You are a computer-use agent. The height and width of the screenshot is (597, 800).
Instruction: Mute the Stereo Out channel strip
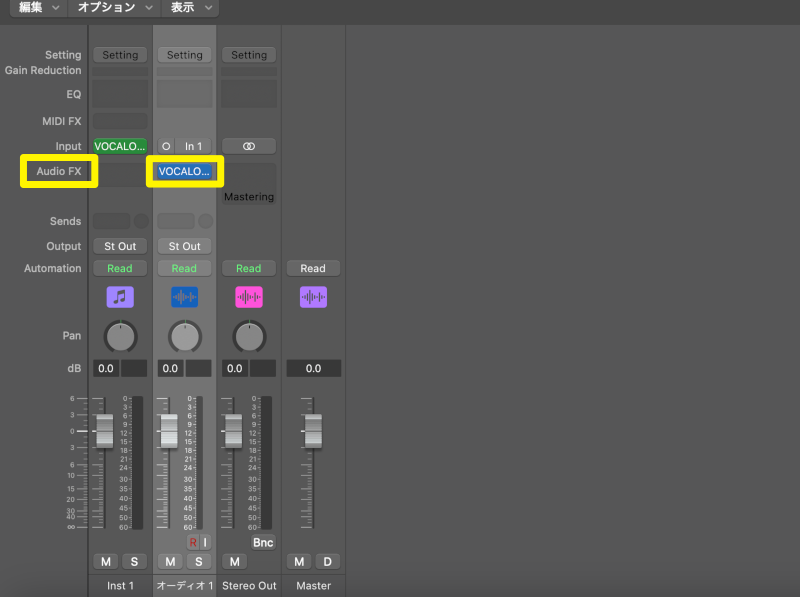click(235, 562)
